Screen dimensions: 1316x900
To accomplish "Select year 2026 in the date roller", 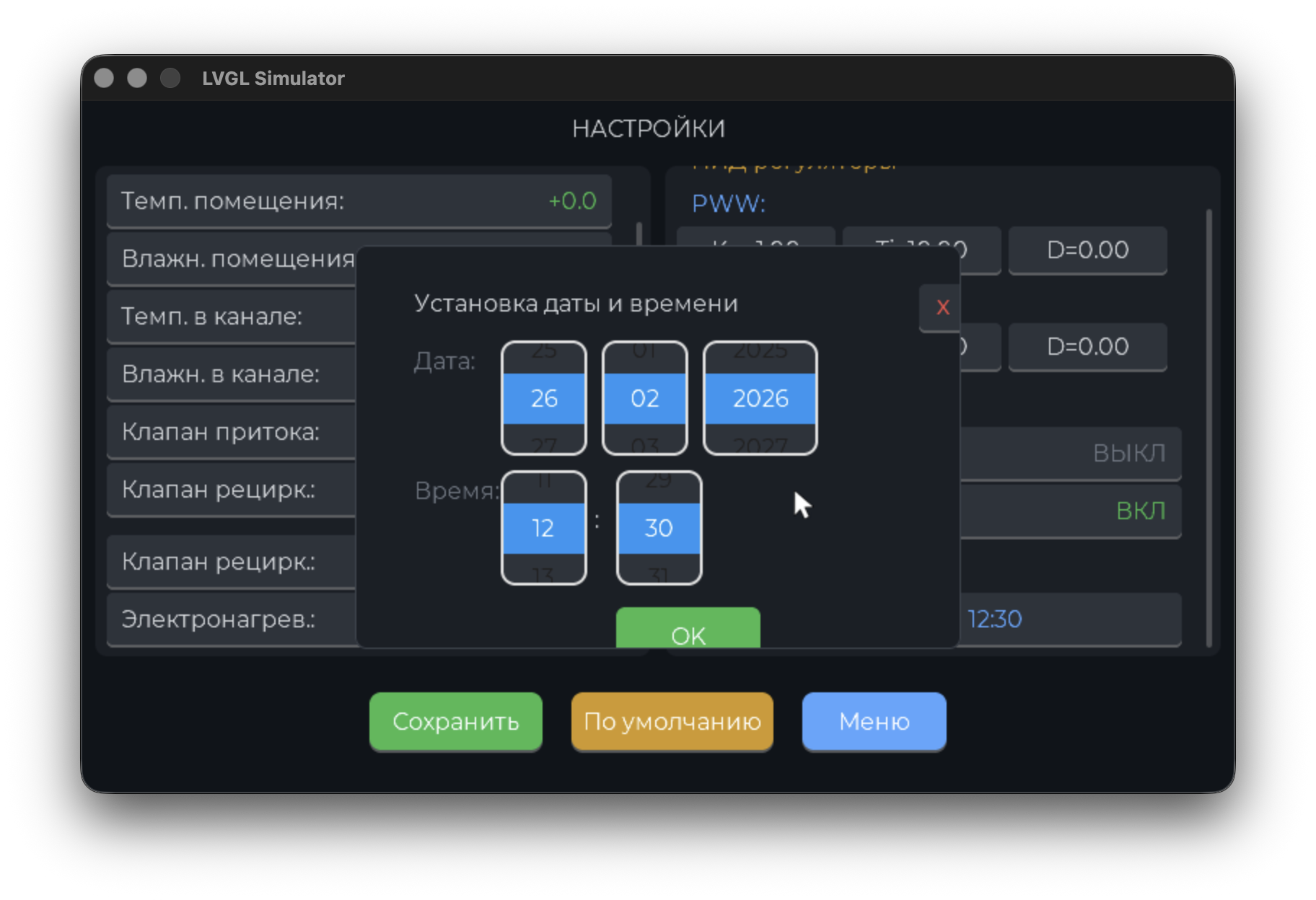I will [760, 398].
